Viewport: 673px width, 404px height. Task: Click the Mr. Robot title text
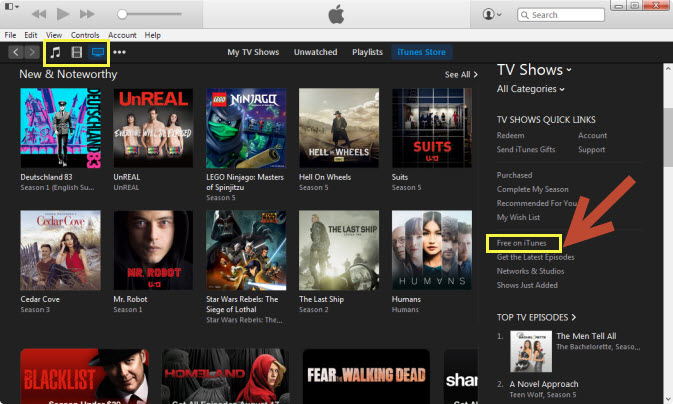[x=130, y=299]
